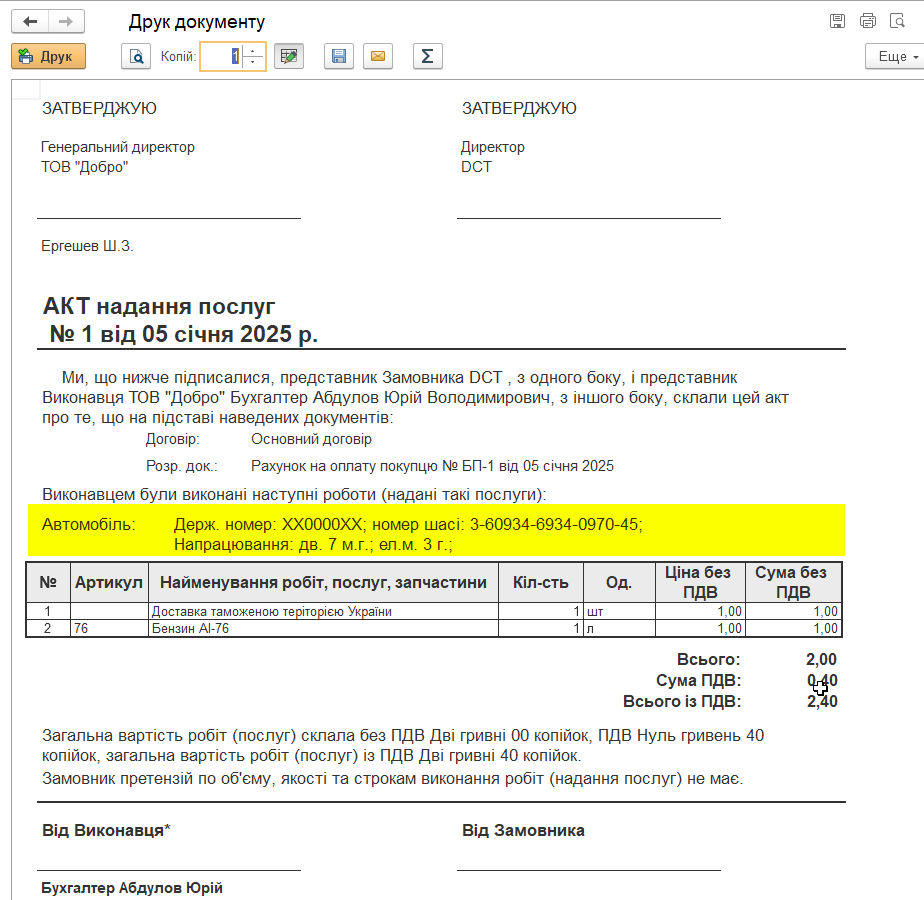
Task: Select the highlighted Держ. номер: XX0000XX line
Action: point(408,525)
